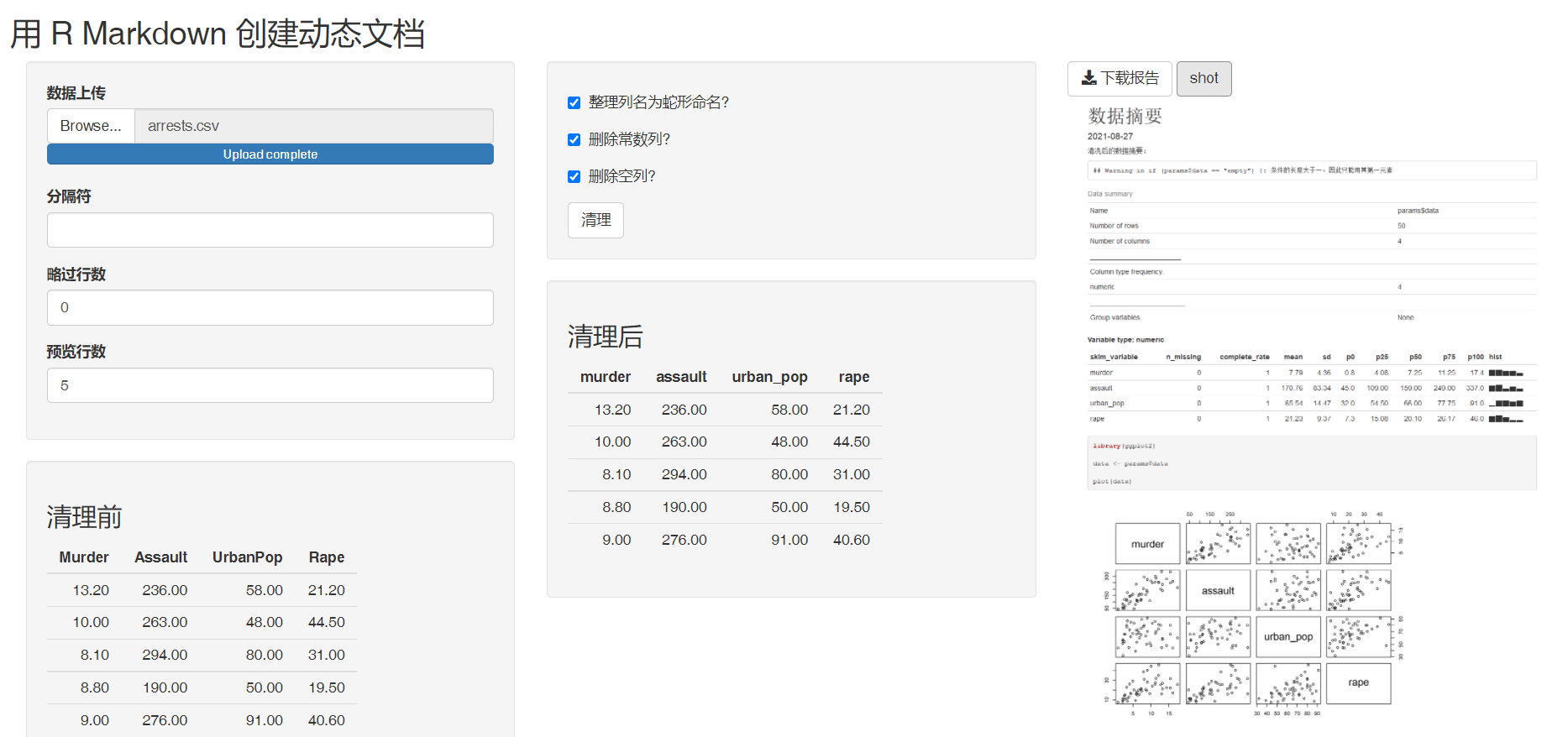Click the 用 R Markdown 创建动态文档 title
This screenshot has width=1568, height=737.
218,34
